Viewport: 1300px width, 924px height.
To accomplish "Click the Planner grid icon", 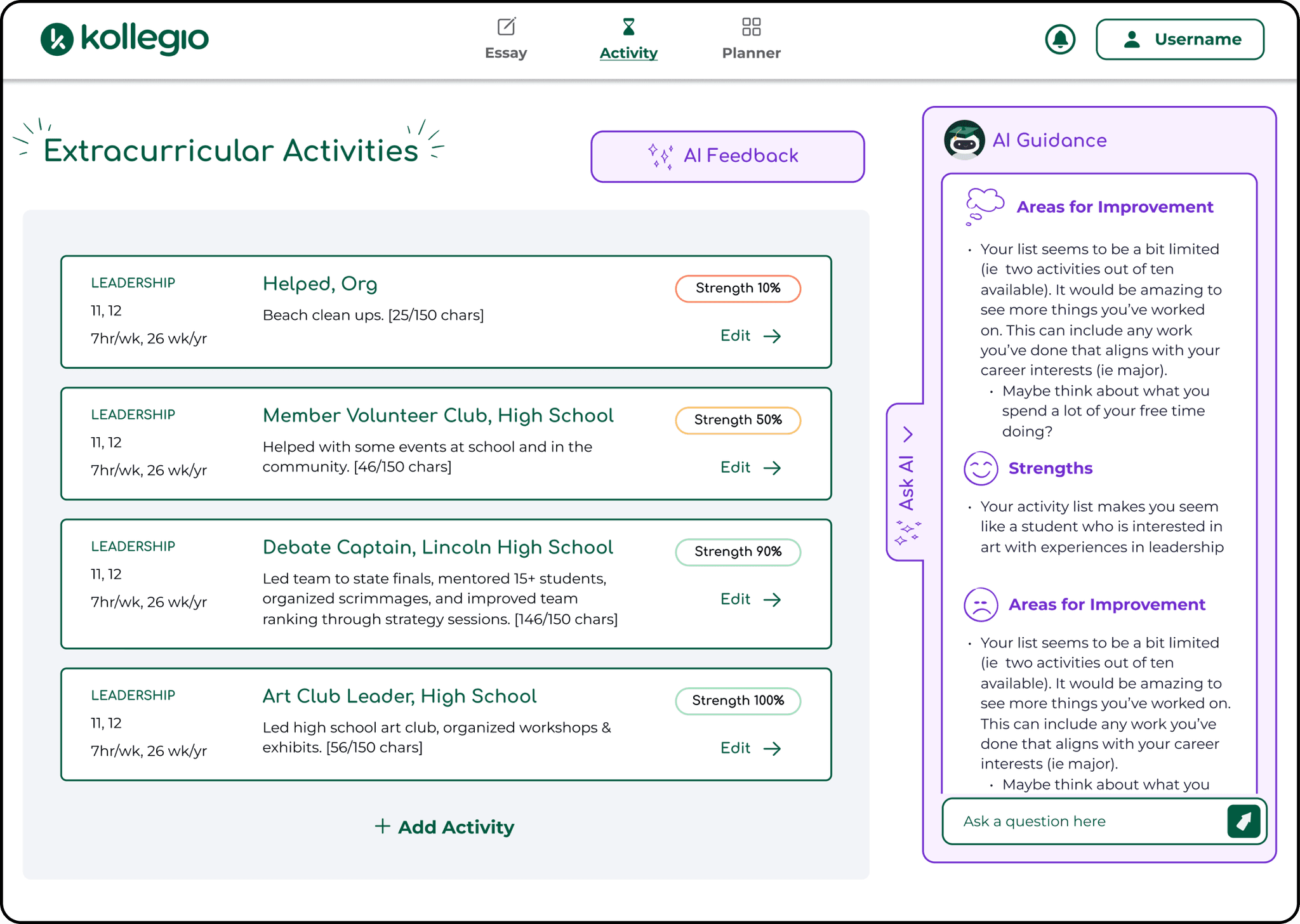I will point(751,27).
